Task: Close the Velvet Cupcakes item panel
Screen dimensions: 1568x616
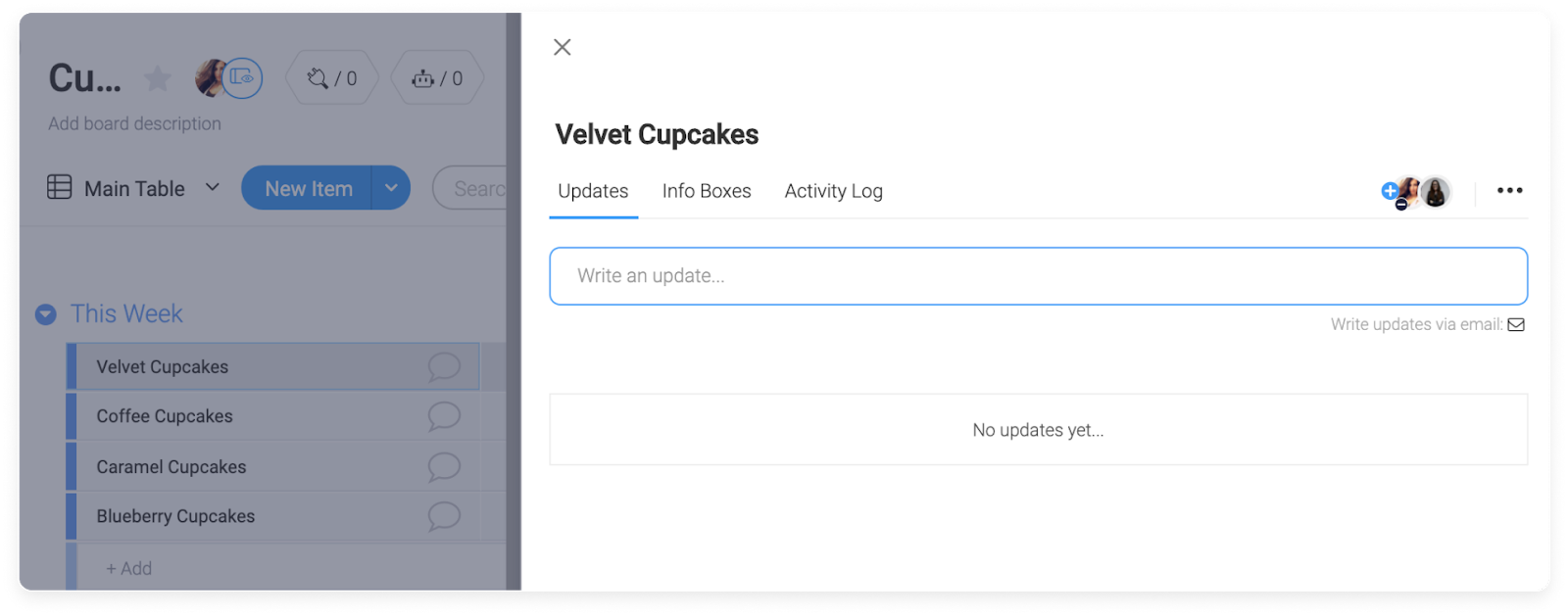Action: 562,47
